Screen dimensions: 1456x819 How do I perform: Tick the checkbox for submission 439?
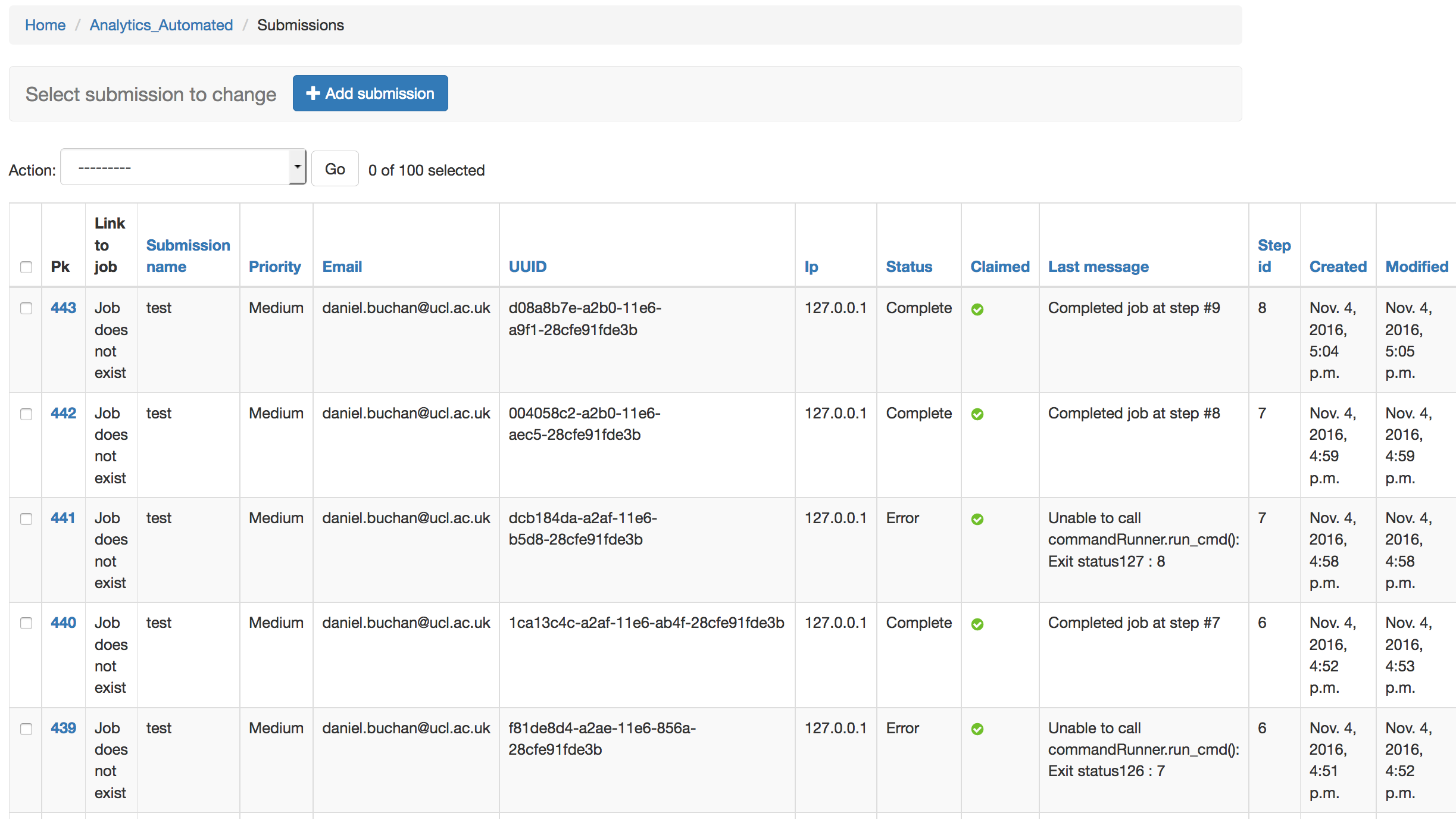[26, 729]
